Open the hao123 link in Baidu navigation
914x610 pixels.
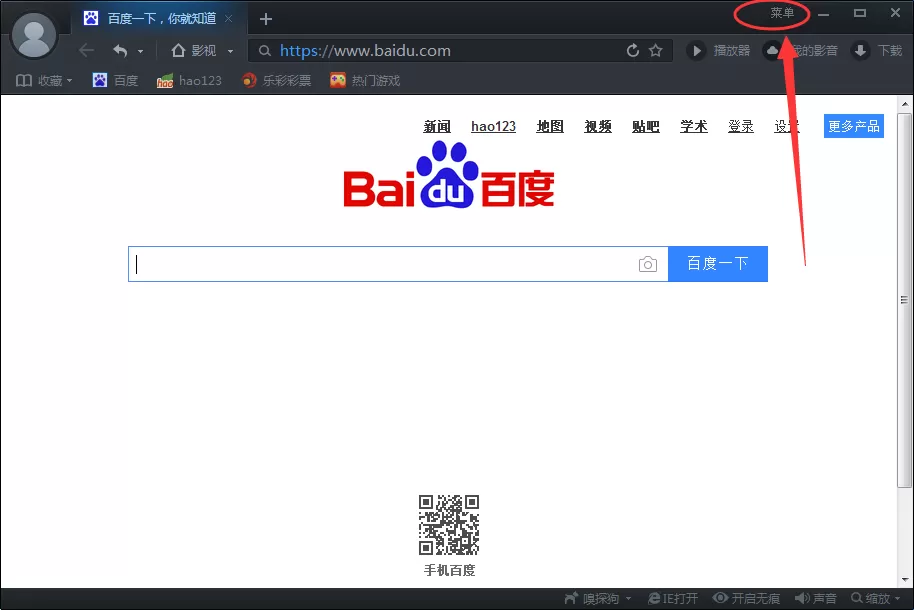493,126
